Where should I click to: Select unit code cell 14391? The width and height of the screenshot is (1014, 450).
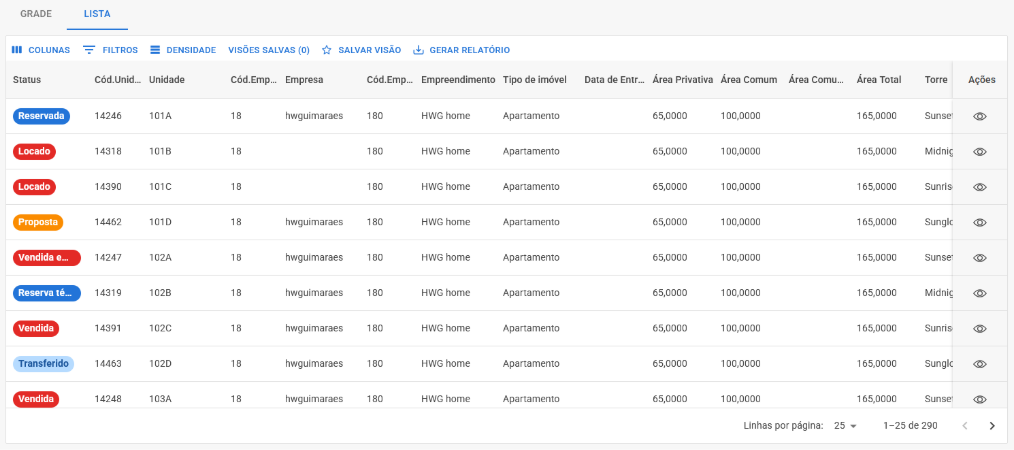click(x=108, y=328)
